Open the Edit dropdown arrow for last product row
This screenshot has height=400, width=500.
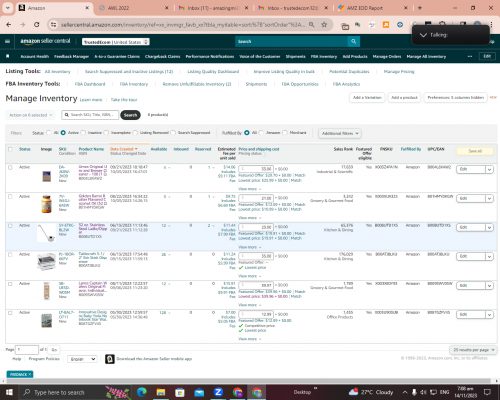point(489,315)
